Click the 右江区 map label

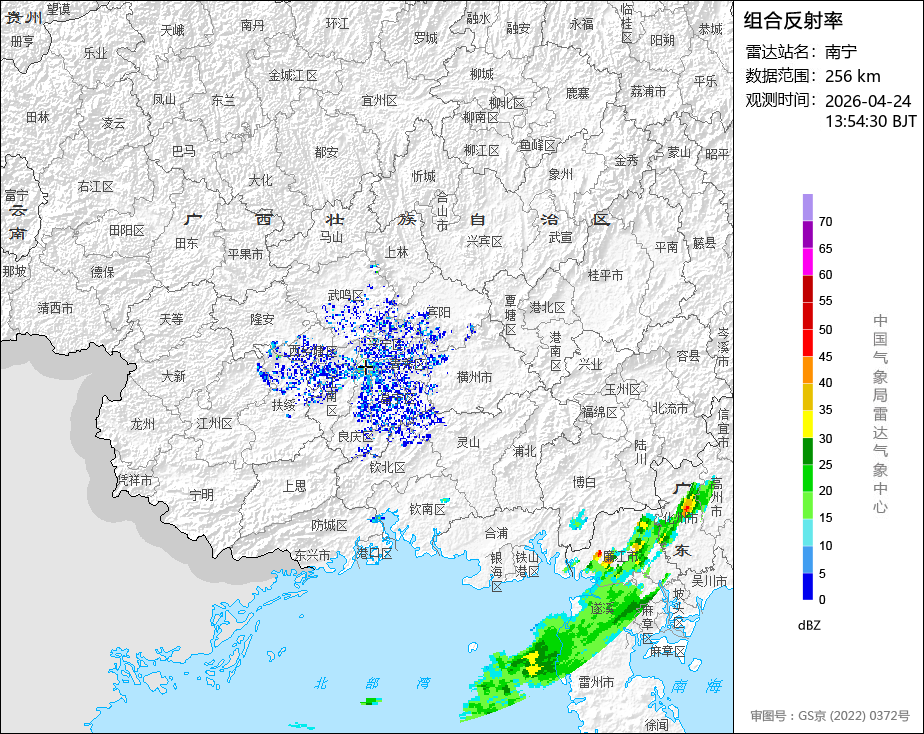(95, 187)
